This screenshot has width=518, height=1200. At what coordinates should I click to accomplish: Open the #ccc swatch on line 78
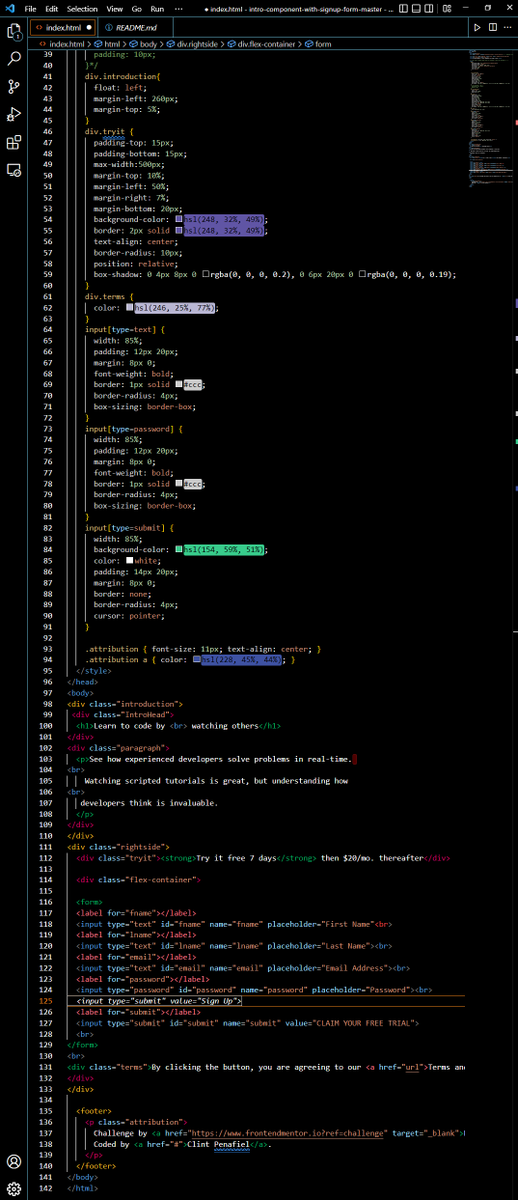(179, 484)
